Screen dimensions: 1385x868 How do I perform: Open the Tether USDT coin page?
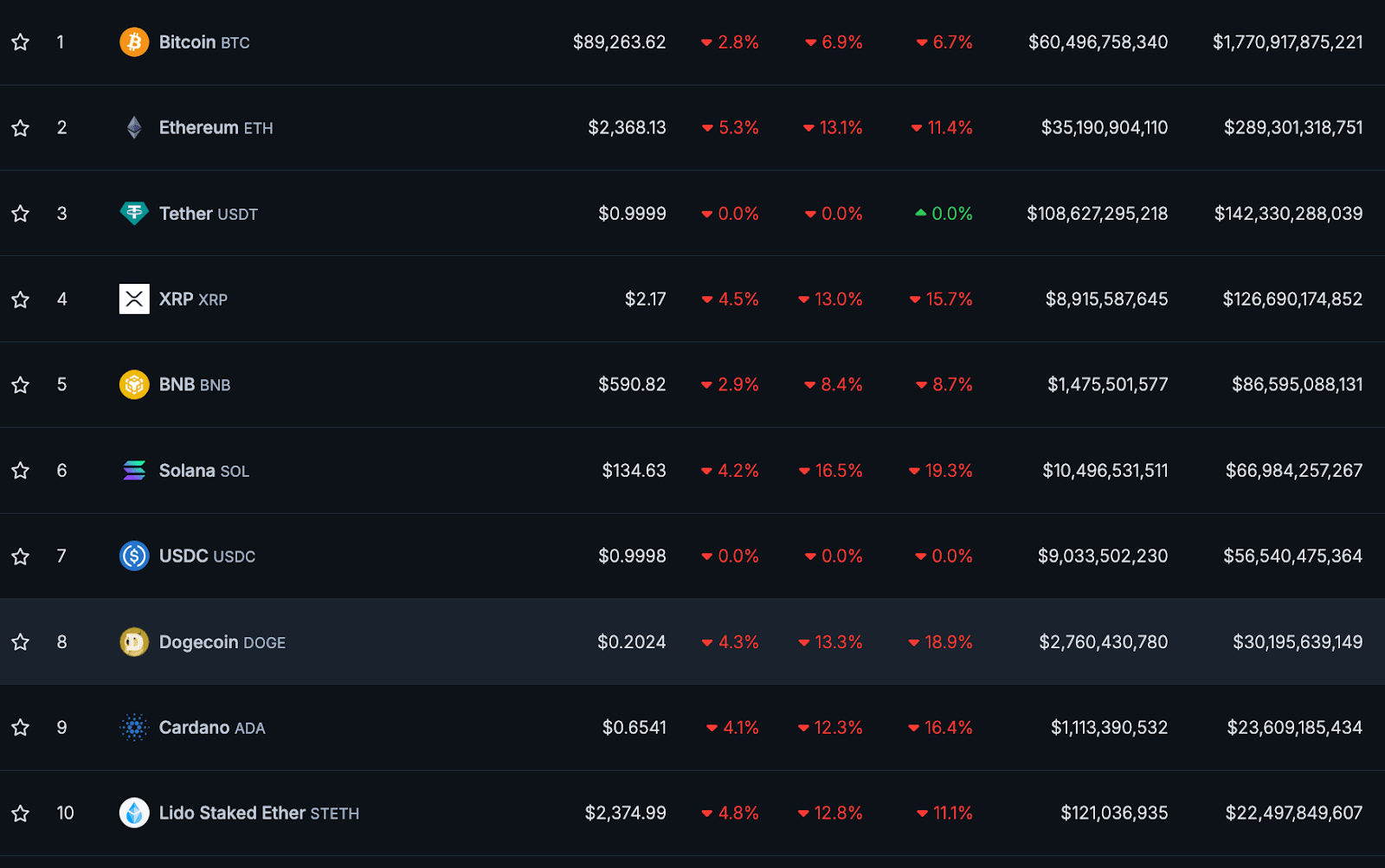point(209,214)
